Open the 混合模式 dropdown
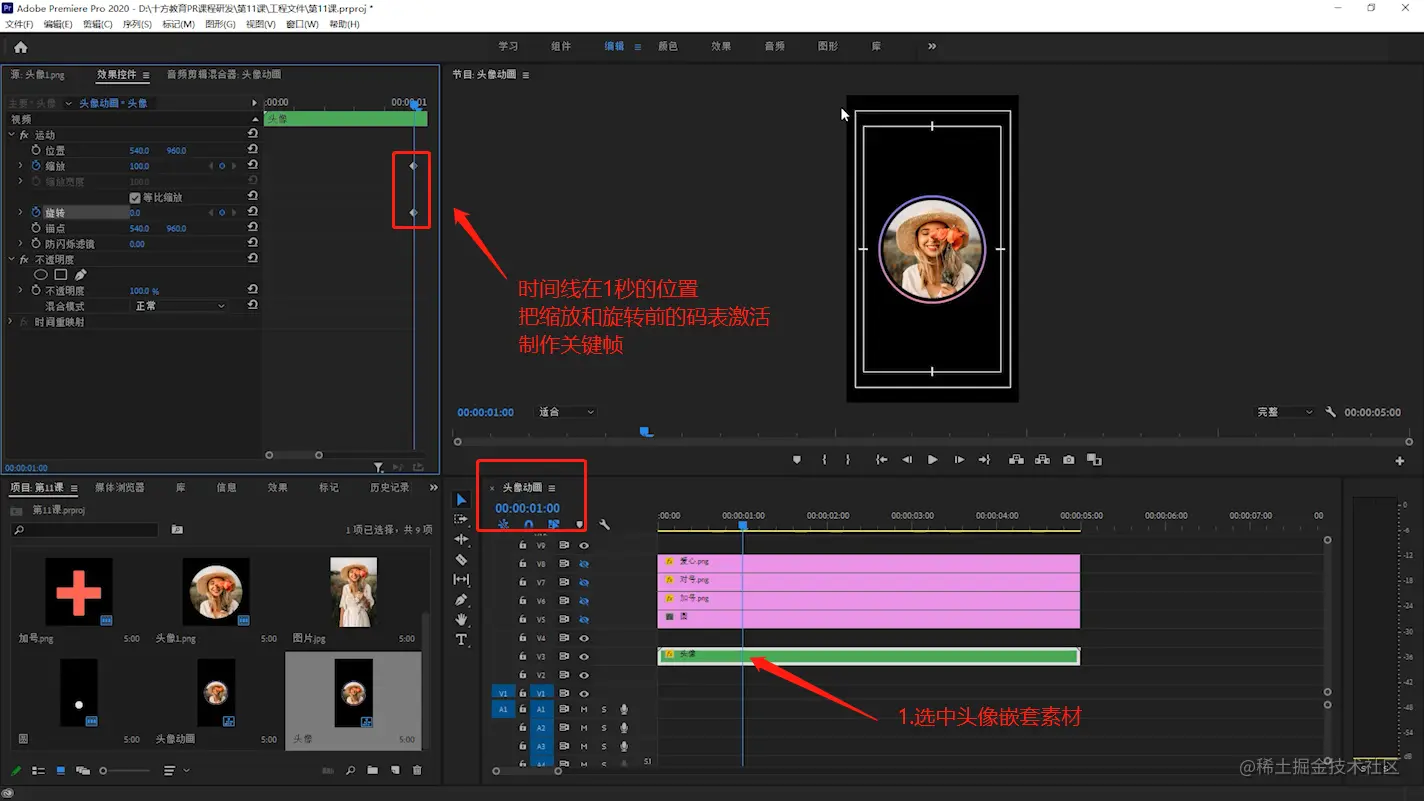Viewport: 1424px width, 801px height. [x=180, y=306]
